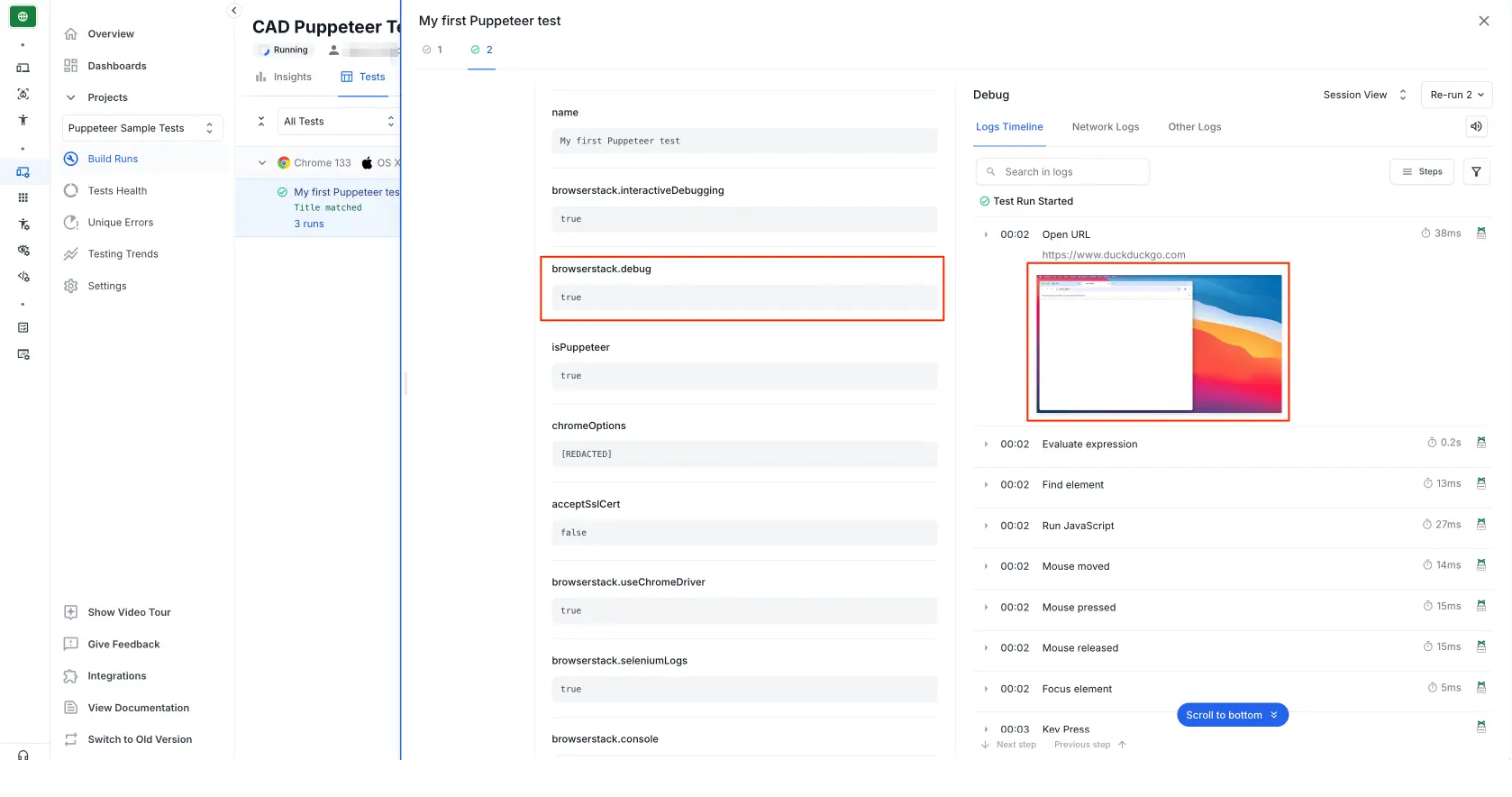Open the DuckDuckGo screenshot thumbnail
Screen dimensions: 1512x797
(1158, 343)
